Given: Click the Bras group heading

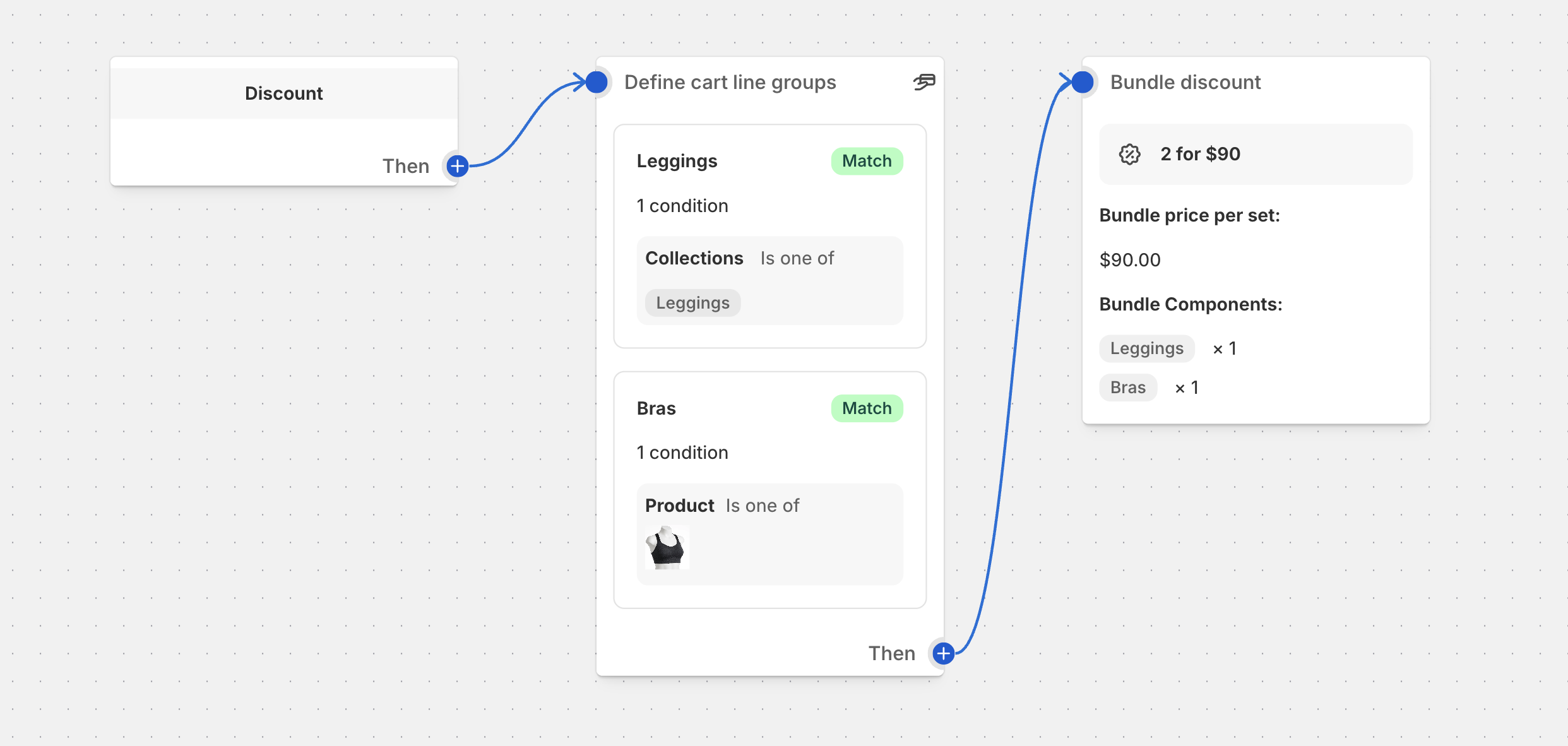Looking at the screenshot, I should (x=656, y=408).
